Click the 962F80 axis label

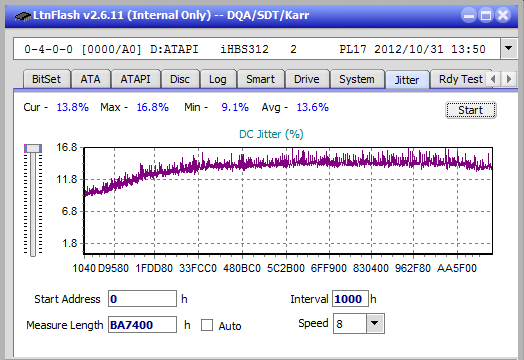[413, 268]
